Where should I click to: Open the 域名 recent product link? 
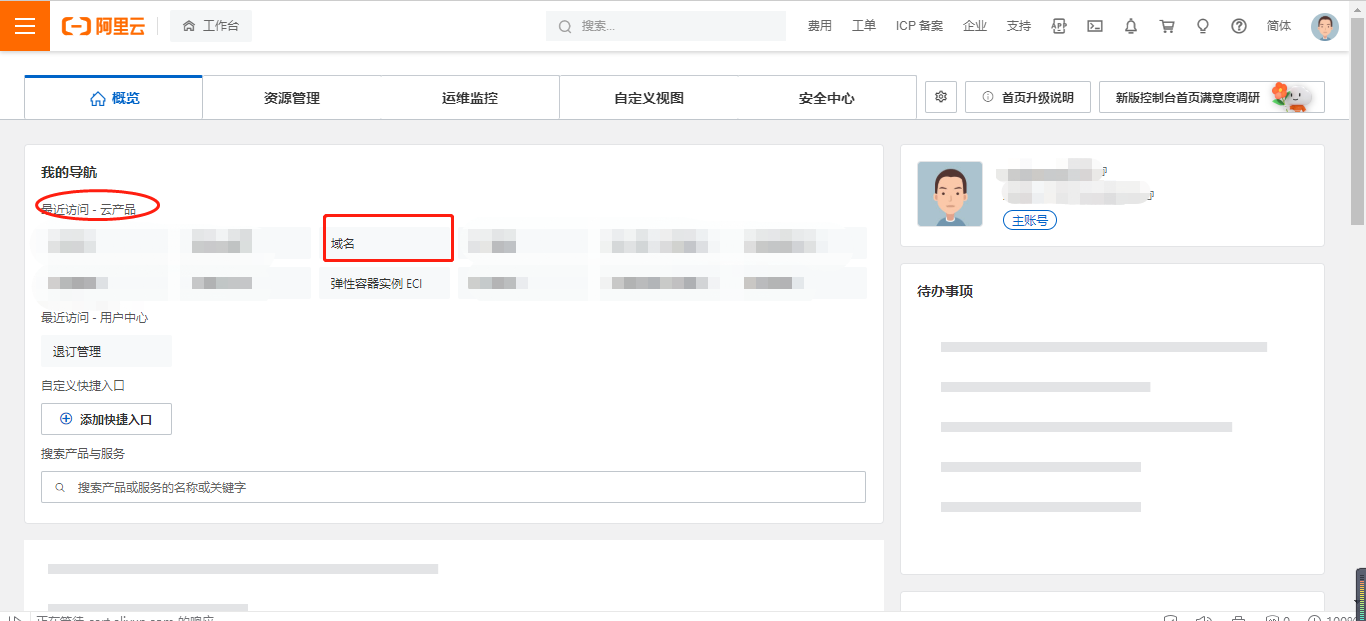click(388, 243)
